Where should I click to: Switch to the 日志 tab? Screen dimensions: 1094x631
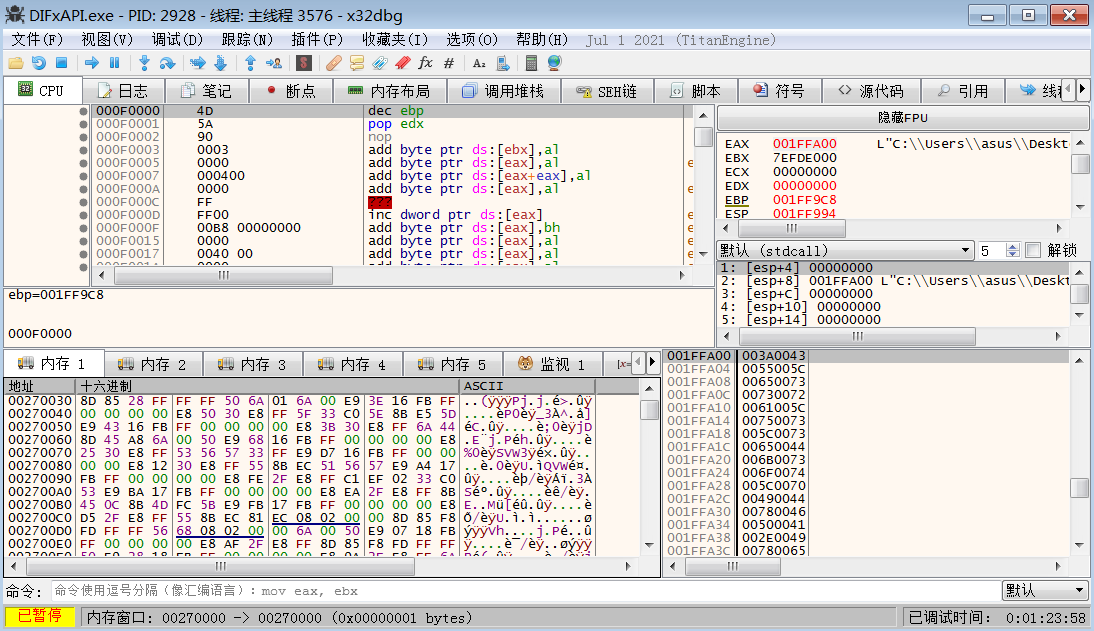[x=123, y=91]
